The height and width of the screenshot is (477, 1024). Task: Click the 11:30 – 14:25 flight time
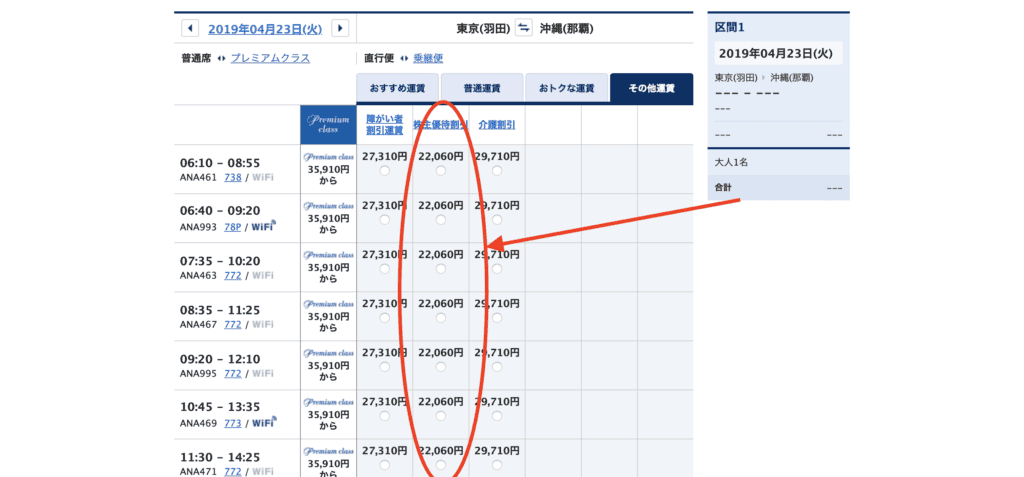pos(220,457)
